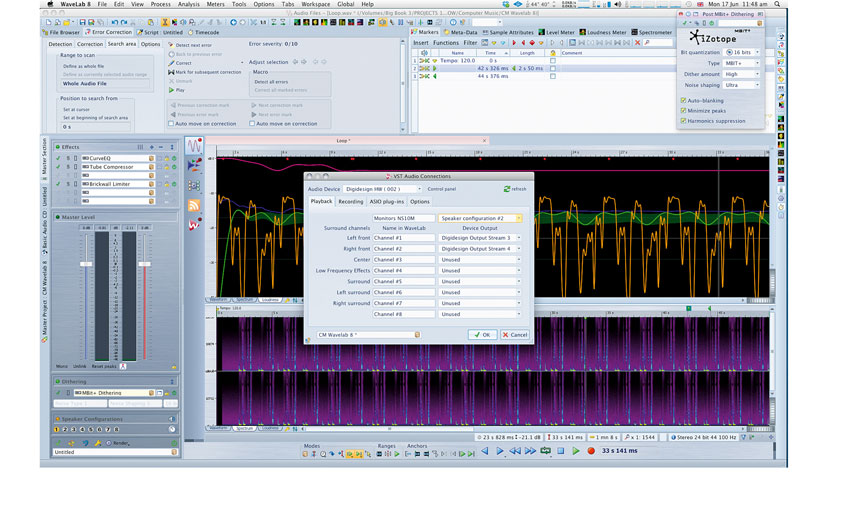
Task: Open Right front Digidesign Output Stream 4 dropdown
Action: 480,249
